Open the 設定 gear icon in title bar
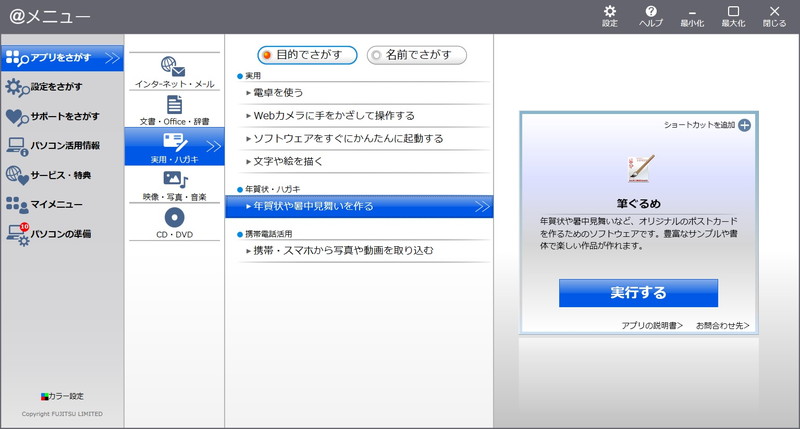The image size is (800, 429). tap(610, 12)
